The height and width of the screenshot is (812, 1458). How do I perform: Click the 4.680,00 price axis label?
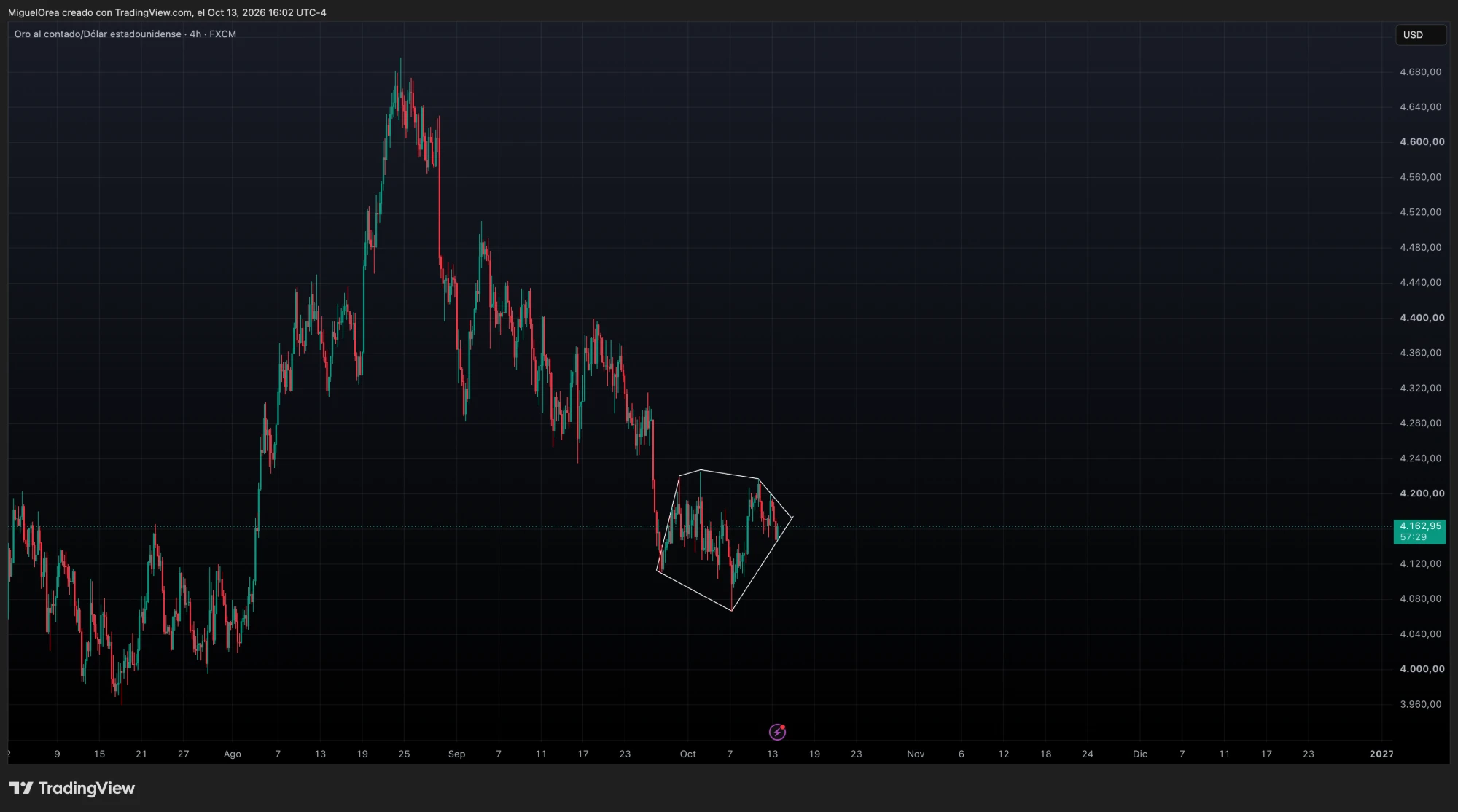[1420, 72]
